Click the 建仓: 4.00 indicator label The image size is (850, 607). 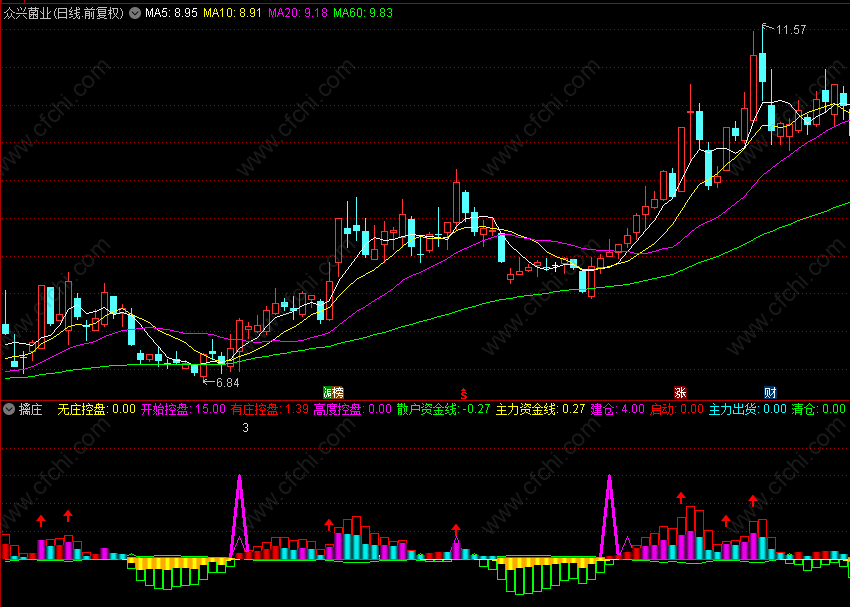pos(617,409)
